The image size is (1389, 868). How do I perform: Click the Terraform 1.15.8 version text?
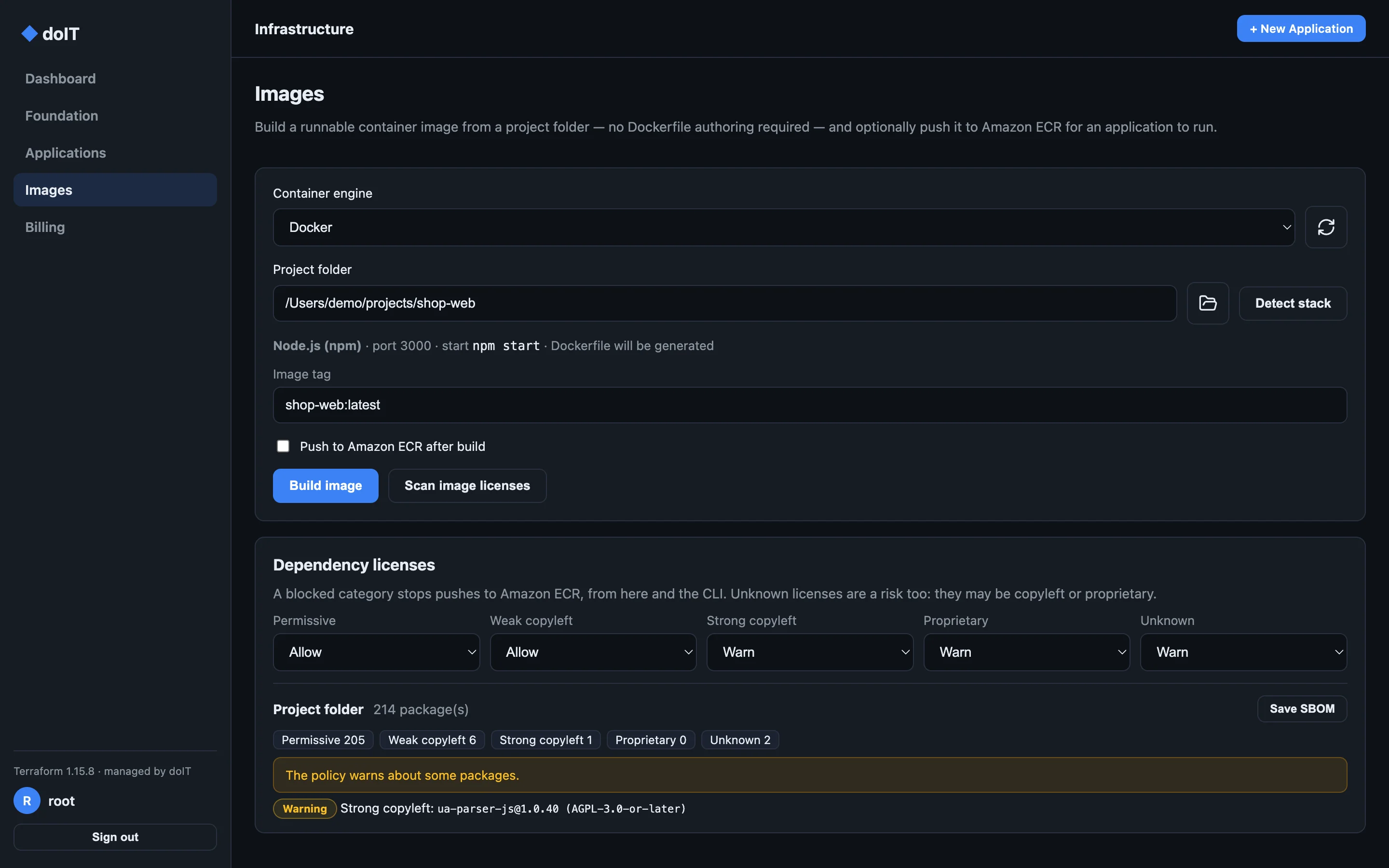point(54,771)
